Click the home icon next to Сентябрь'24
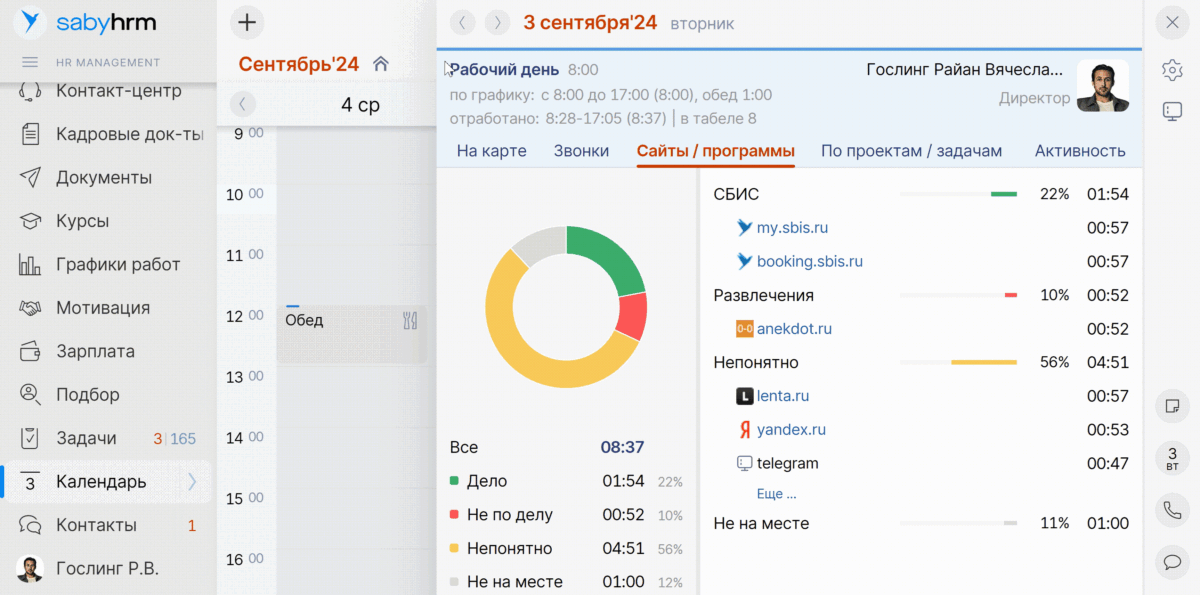This screenshot has height=595, width=1200. (x=380, y=64)
